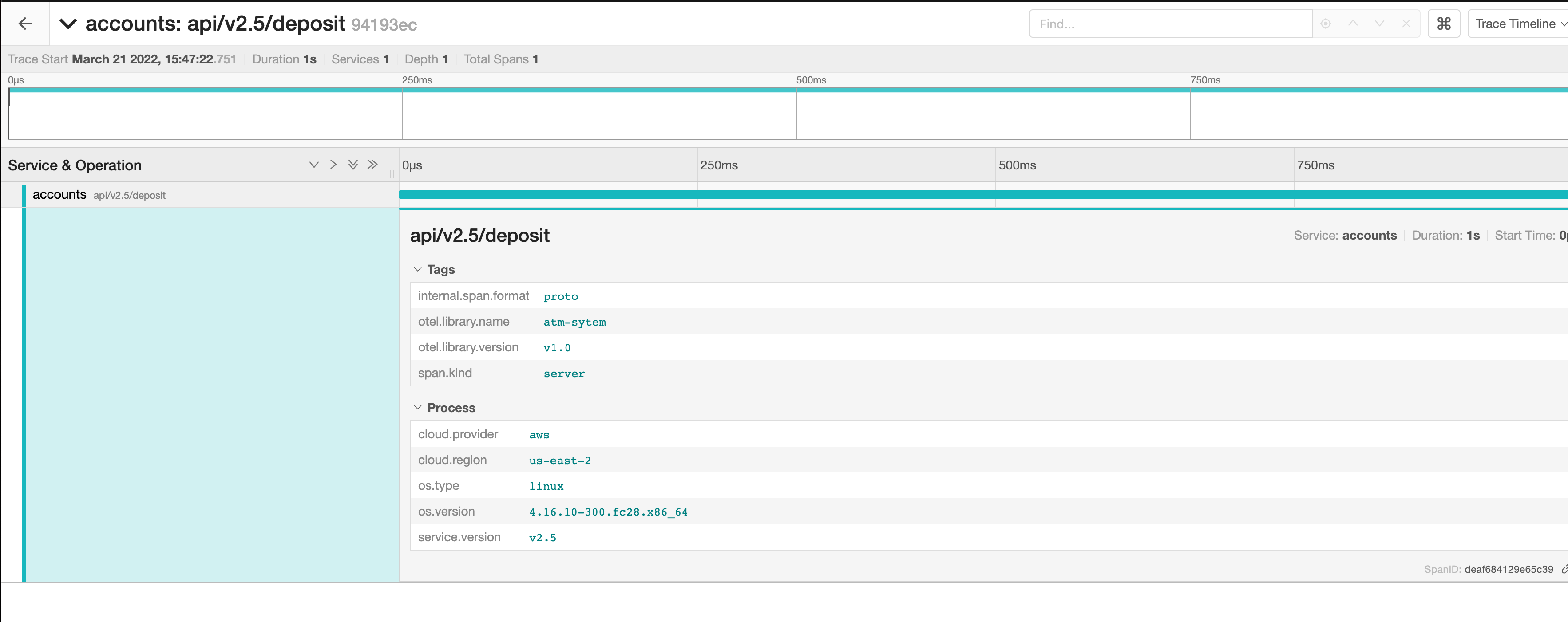Type in the Find search field
Image resolution: width=1568 pixels, height=622 pixels.
(1169, 24)
